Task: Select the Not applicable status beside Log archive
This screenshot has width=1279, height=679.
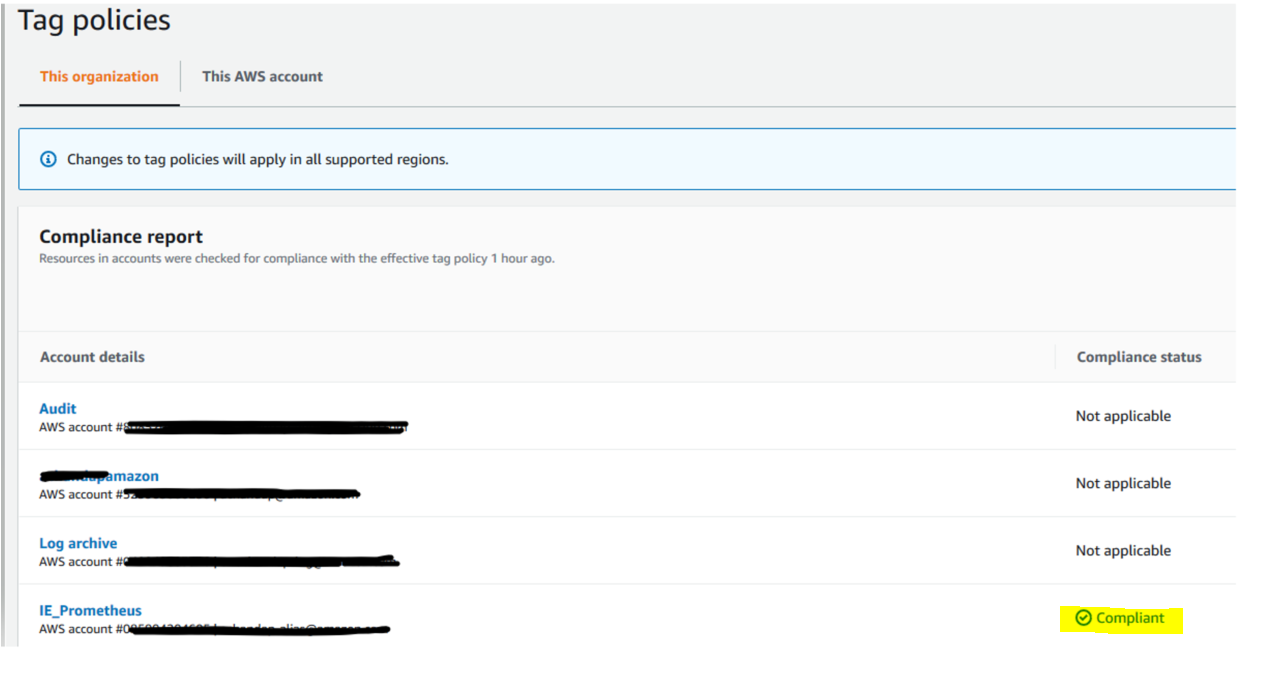Action: tap(1122, 550)
